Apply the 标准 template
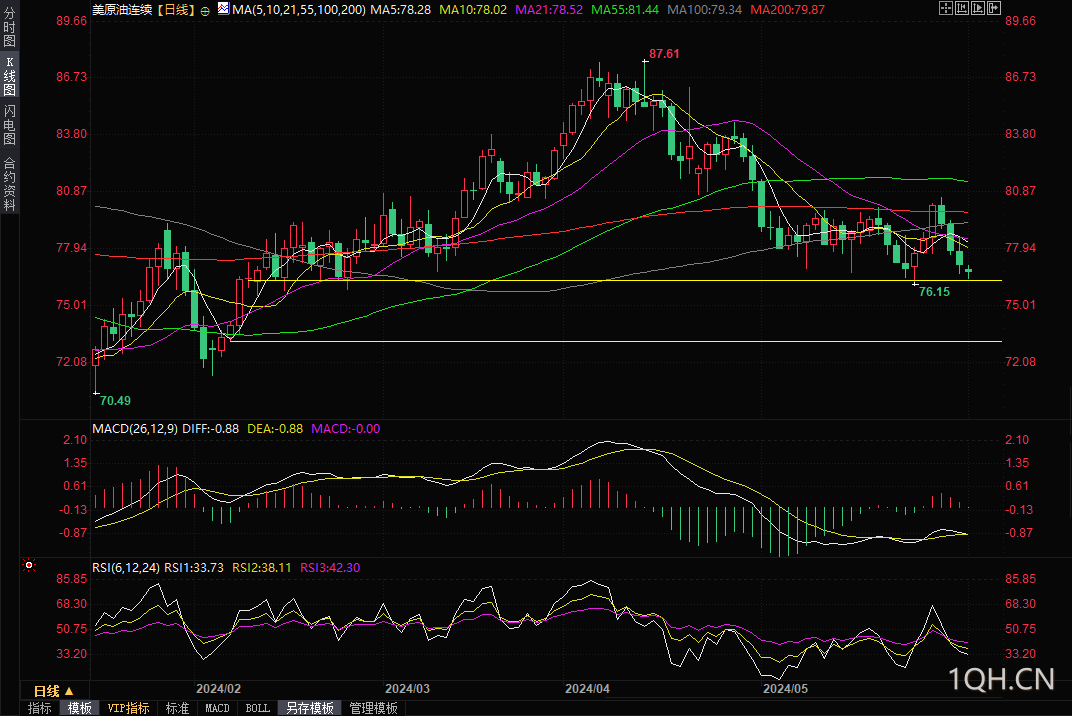 click(x=178, y=708)
